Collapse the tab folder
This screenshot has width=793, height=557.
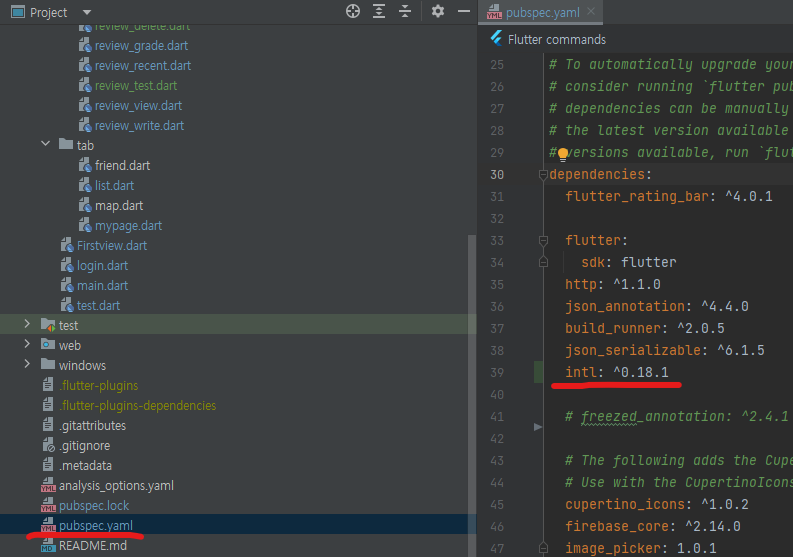tap(46, 144)
